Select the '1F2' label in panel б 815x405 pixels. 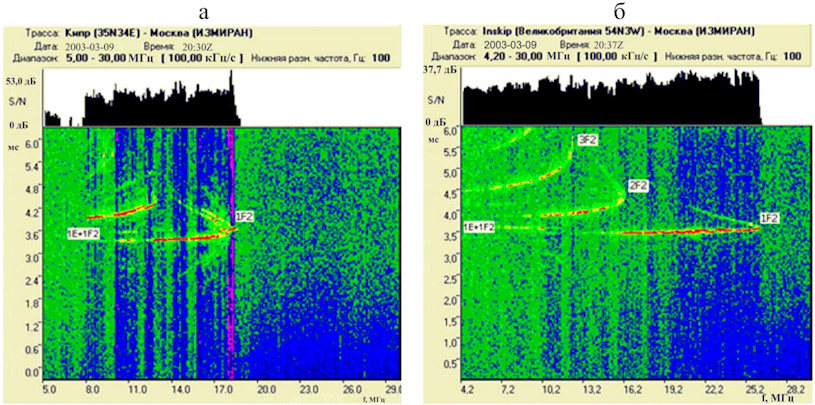click(768, 218)
